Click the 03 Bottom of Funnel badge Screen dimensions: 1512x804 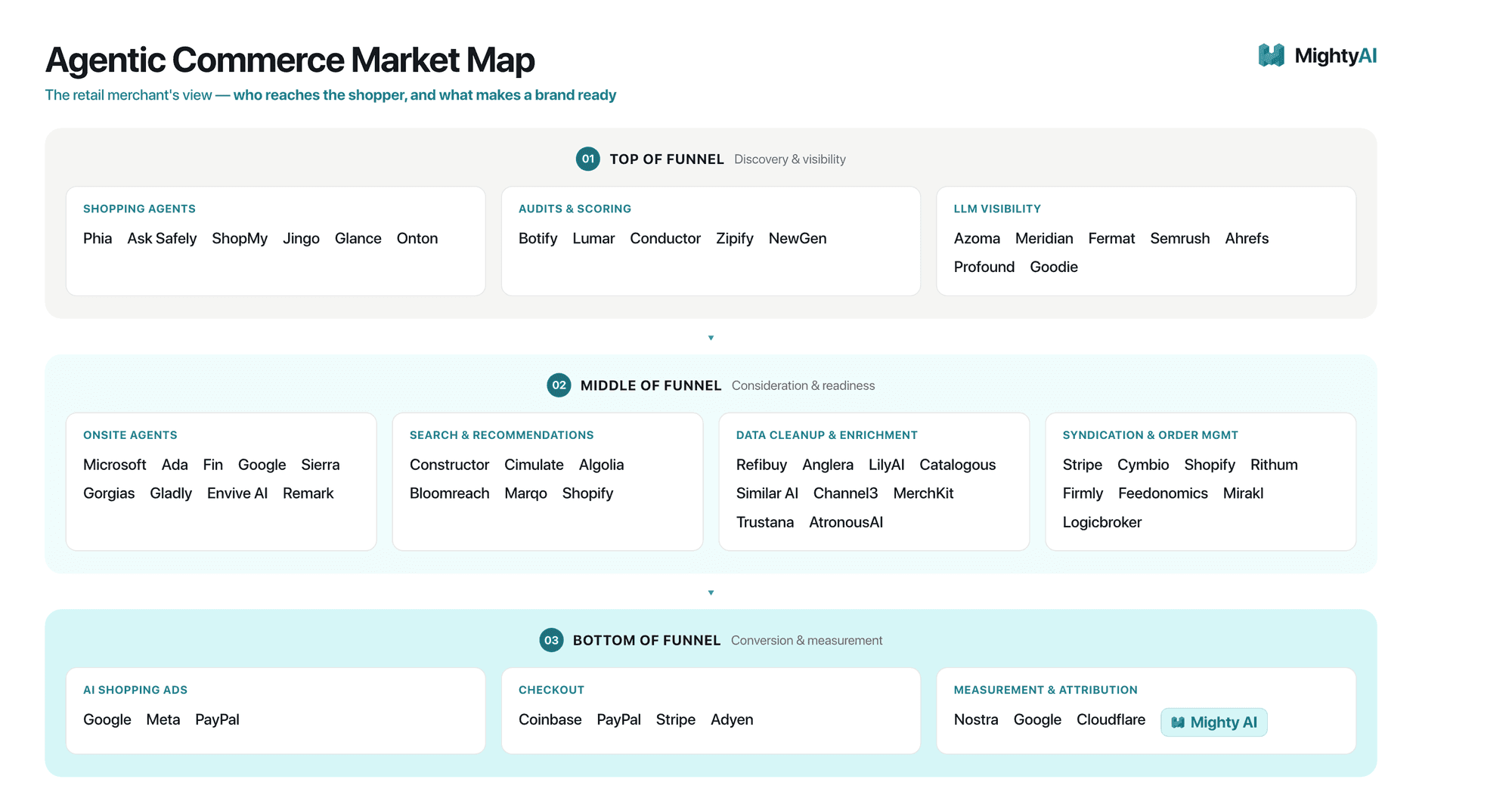point(551,640)
